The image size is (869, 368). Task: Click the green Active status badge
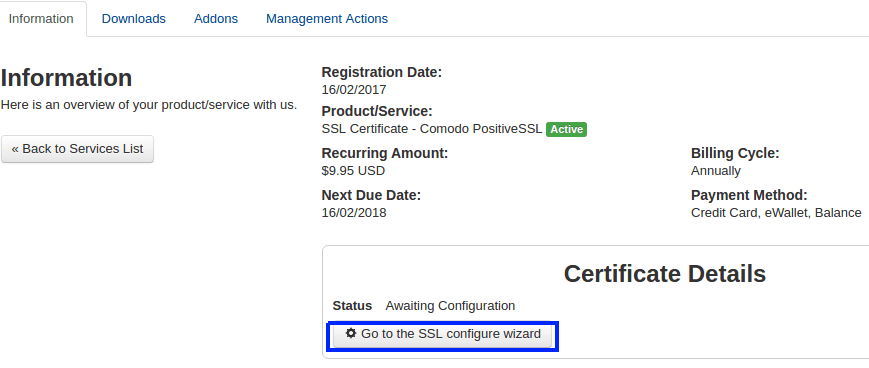566,129
